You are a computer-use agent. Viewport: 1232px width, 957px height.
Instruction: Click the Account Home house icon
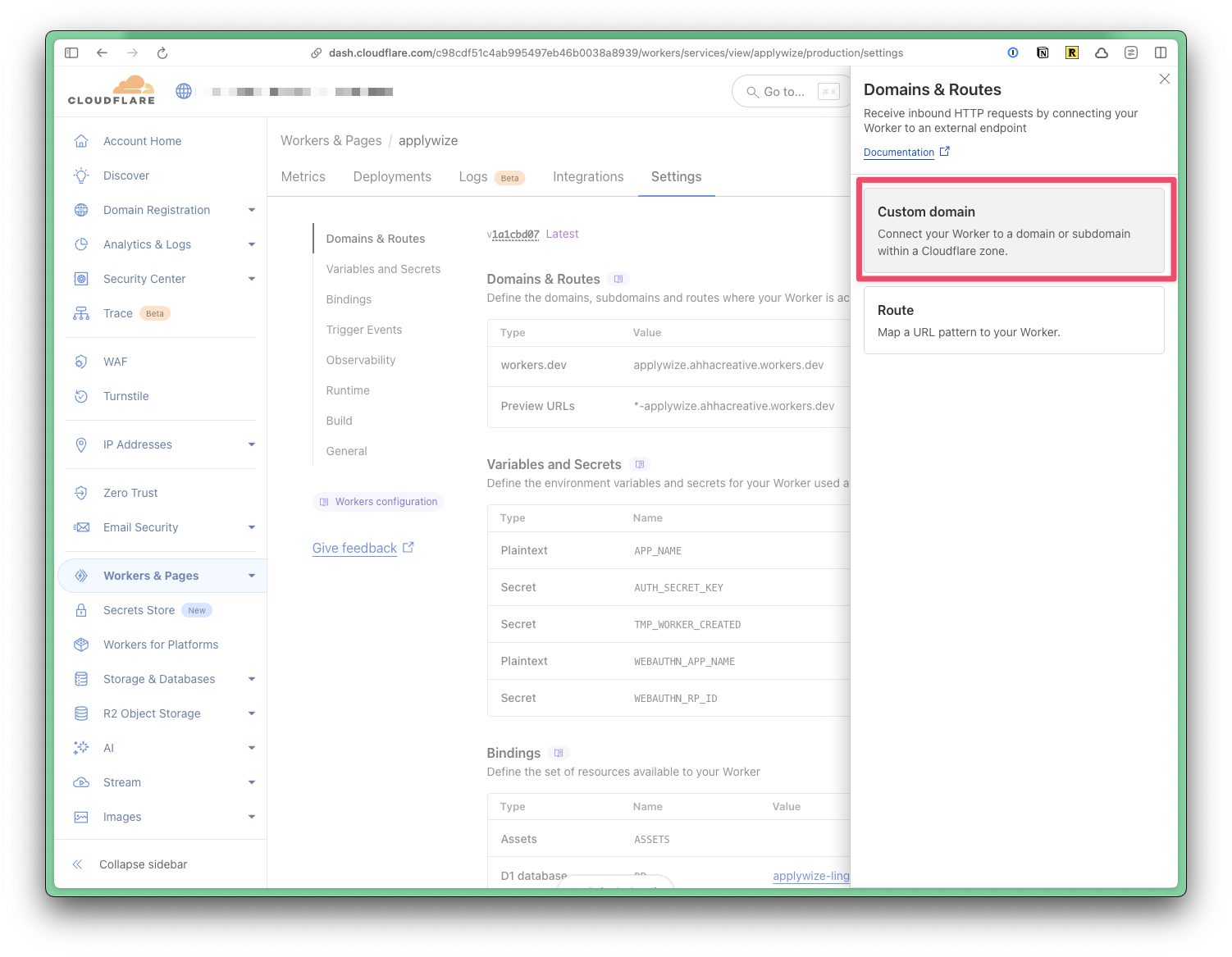tap(81, 141)
